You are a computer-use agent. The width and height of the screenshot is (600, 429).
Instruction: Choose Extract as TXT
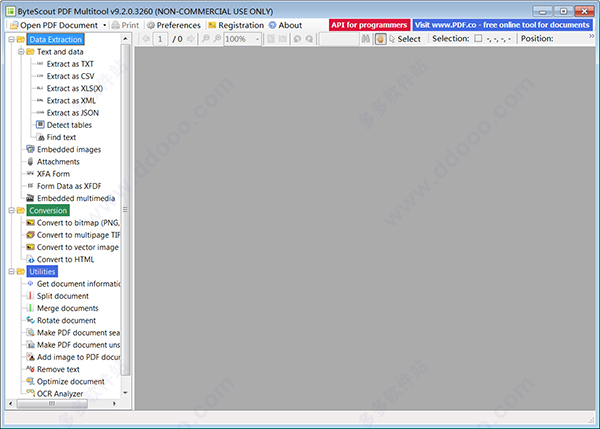[x=70, y=64]
